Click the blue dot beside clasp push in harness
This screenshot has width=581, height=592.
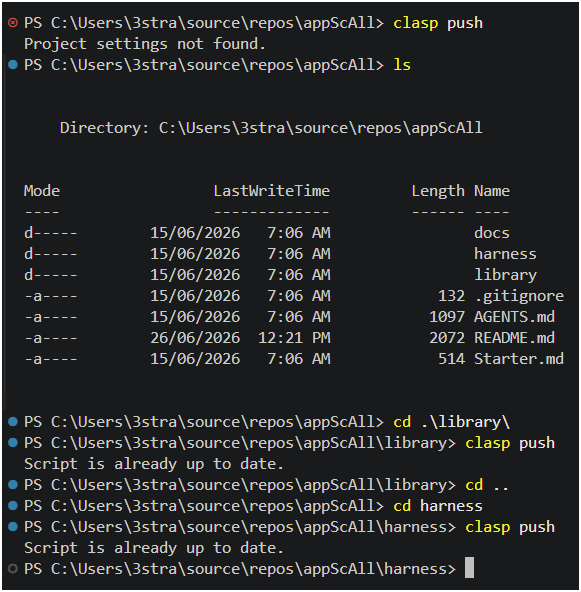click(x=13, y=527)
